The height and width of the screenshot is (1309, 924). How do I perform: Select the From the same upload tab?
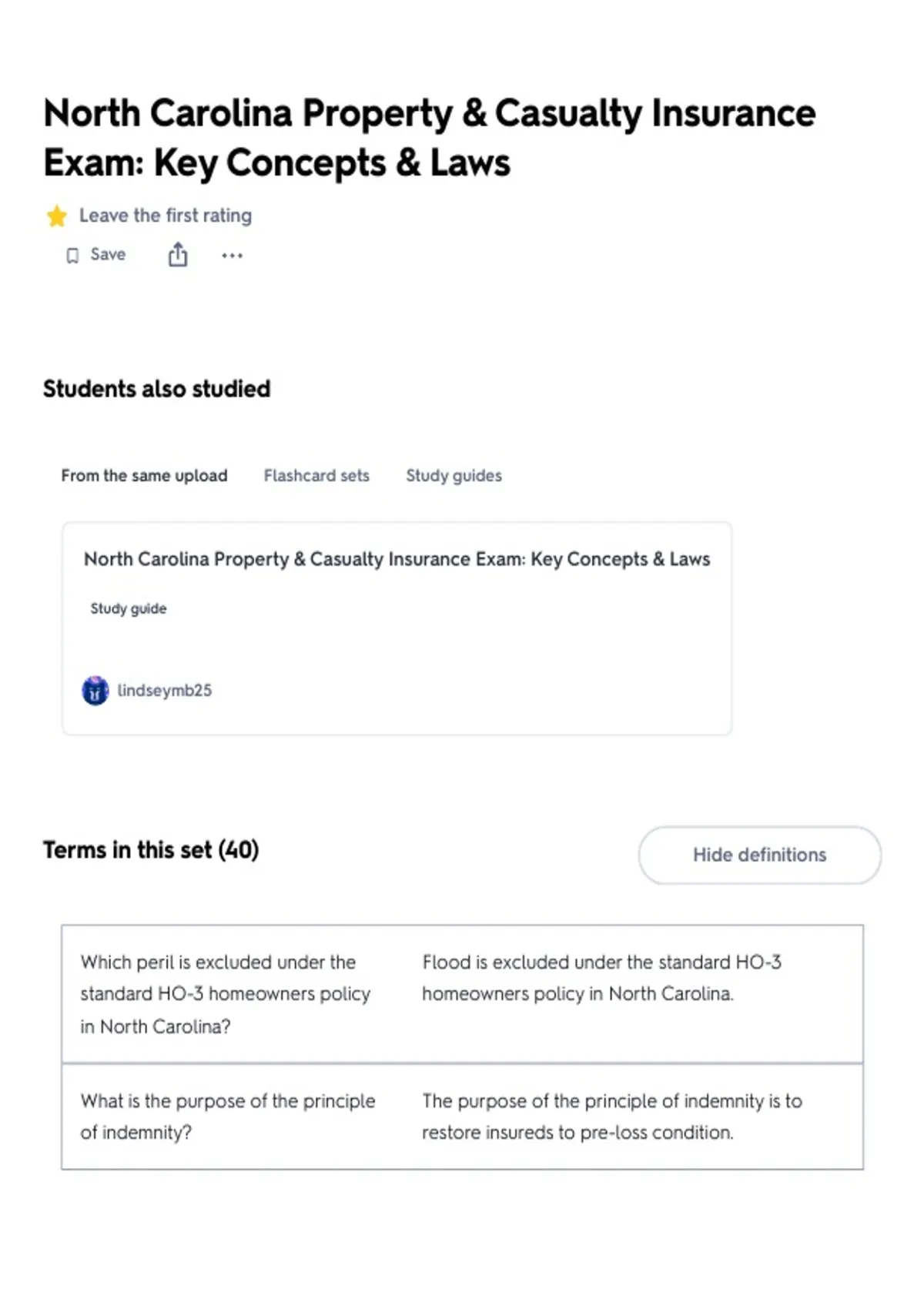pyautogui.click(x=144, y=476)
